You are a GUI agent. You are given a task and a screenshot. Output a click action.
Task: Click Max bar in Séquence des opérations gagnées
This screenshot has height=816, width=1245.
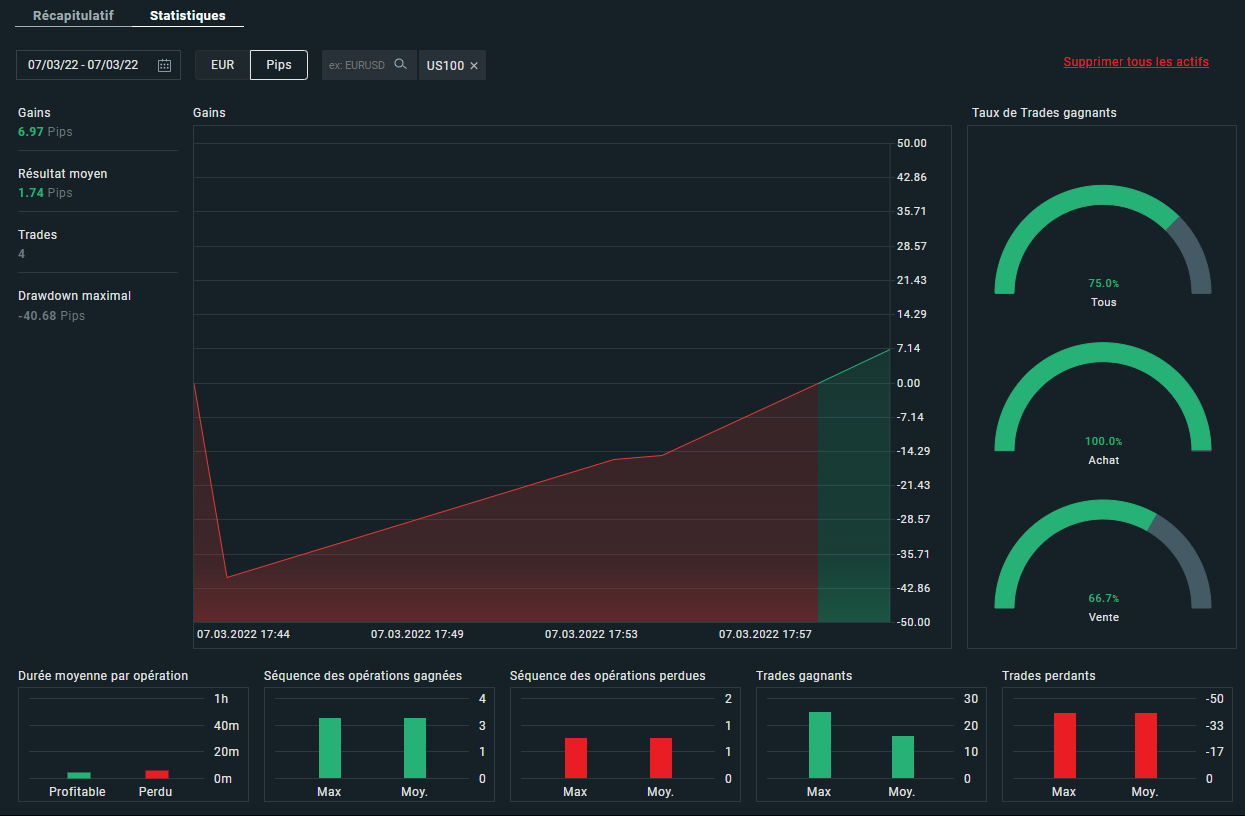pos(330,748)
